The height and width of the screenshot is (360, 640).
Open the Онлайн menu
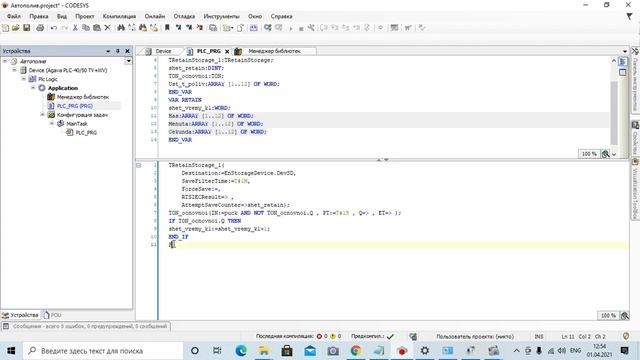click(155, 16)
